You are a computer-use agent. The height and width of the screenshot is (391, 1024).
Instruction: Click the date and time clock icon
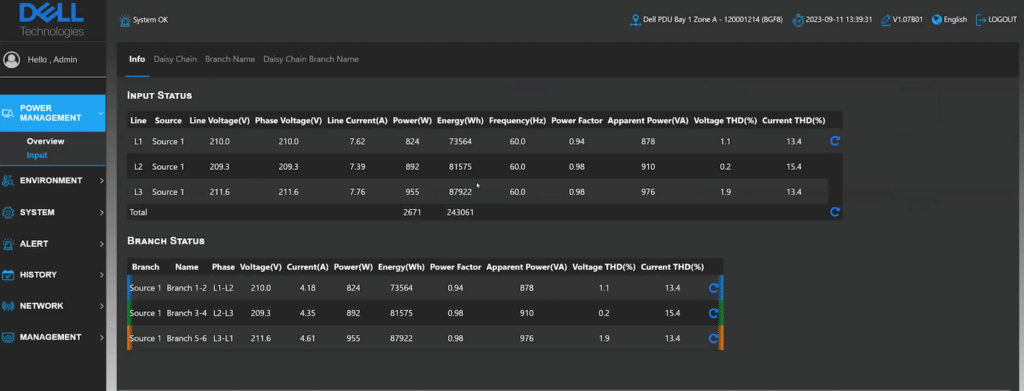tap(797, 20)
